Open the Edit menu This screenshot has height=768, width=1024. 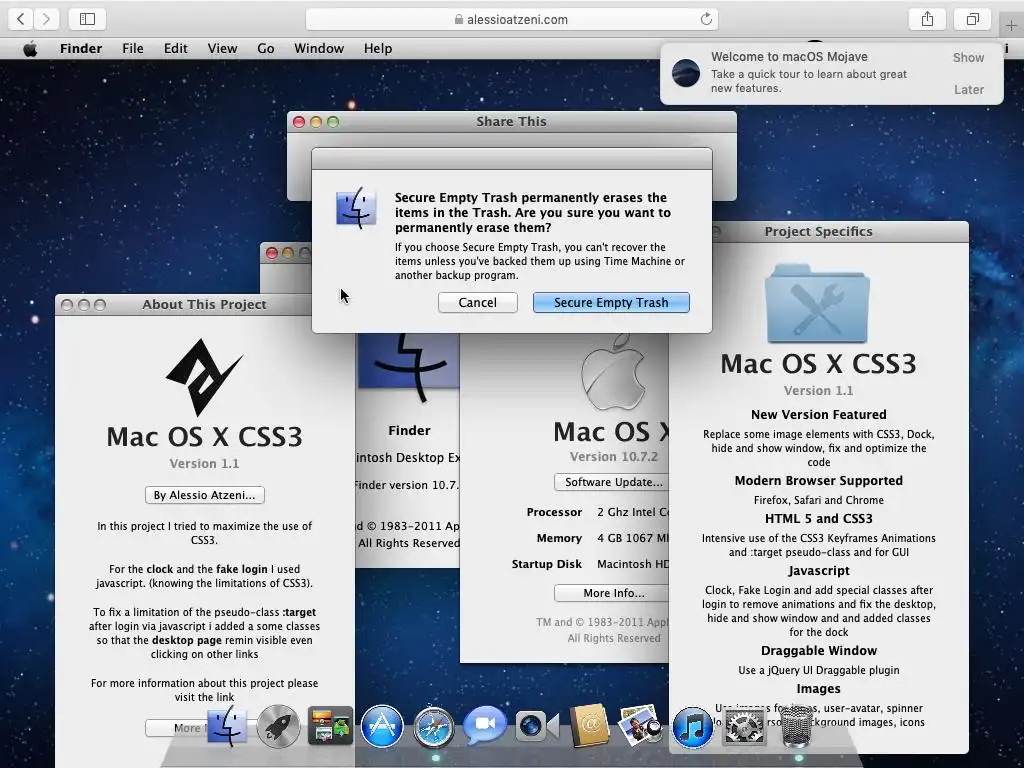click(x=176, y=48)
